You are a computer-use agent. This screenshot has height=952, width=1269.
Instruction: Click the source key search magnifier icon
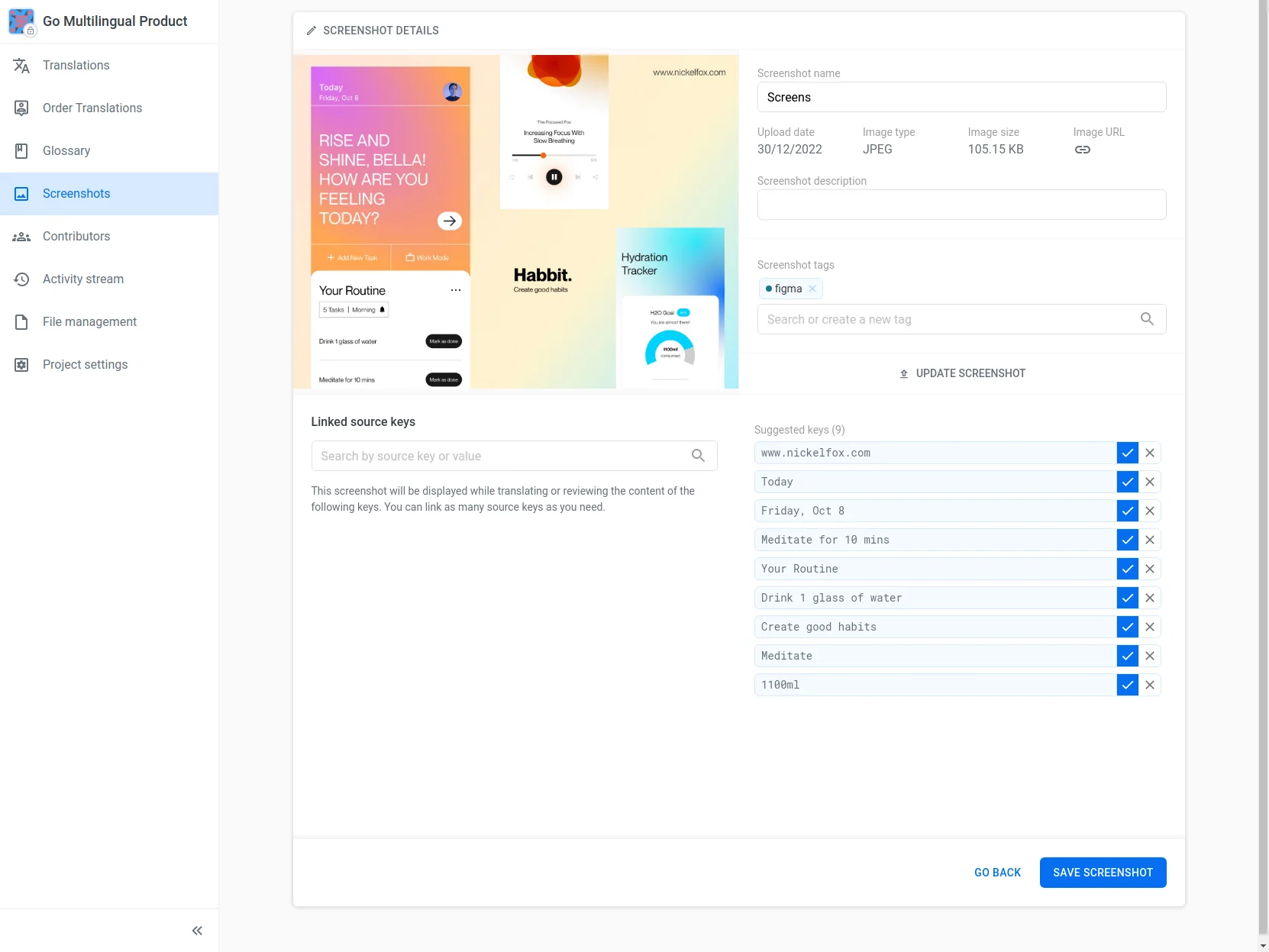pos(698,456)
